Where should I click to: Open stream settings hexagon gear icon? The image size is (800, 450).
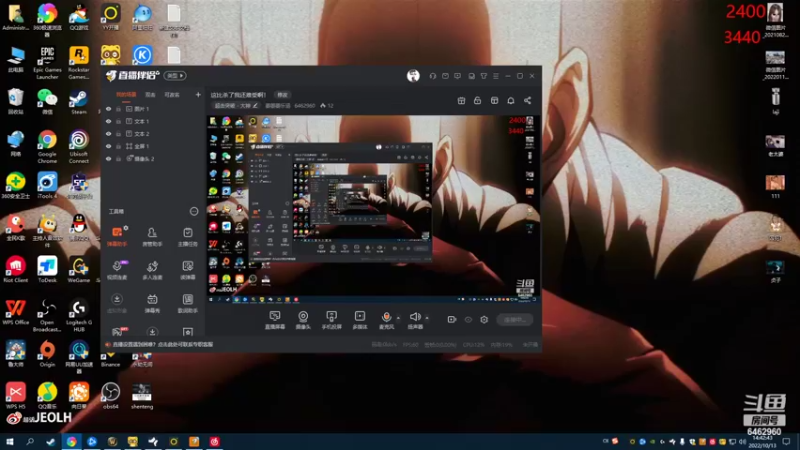[484, 319]
